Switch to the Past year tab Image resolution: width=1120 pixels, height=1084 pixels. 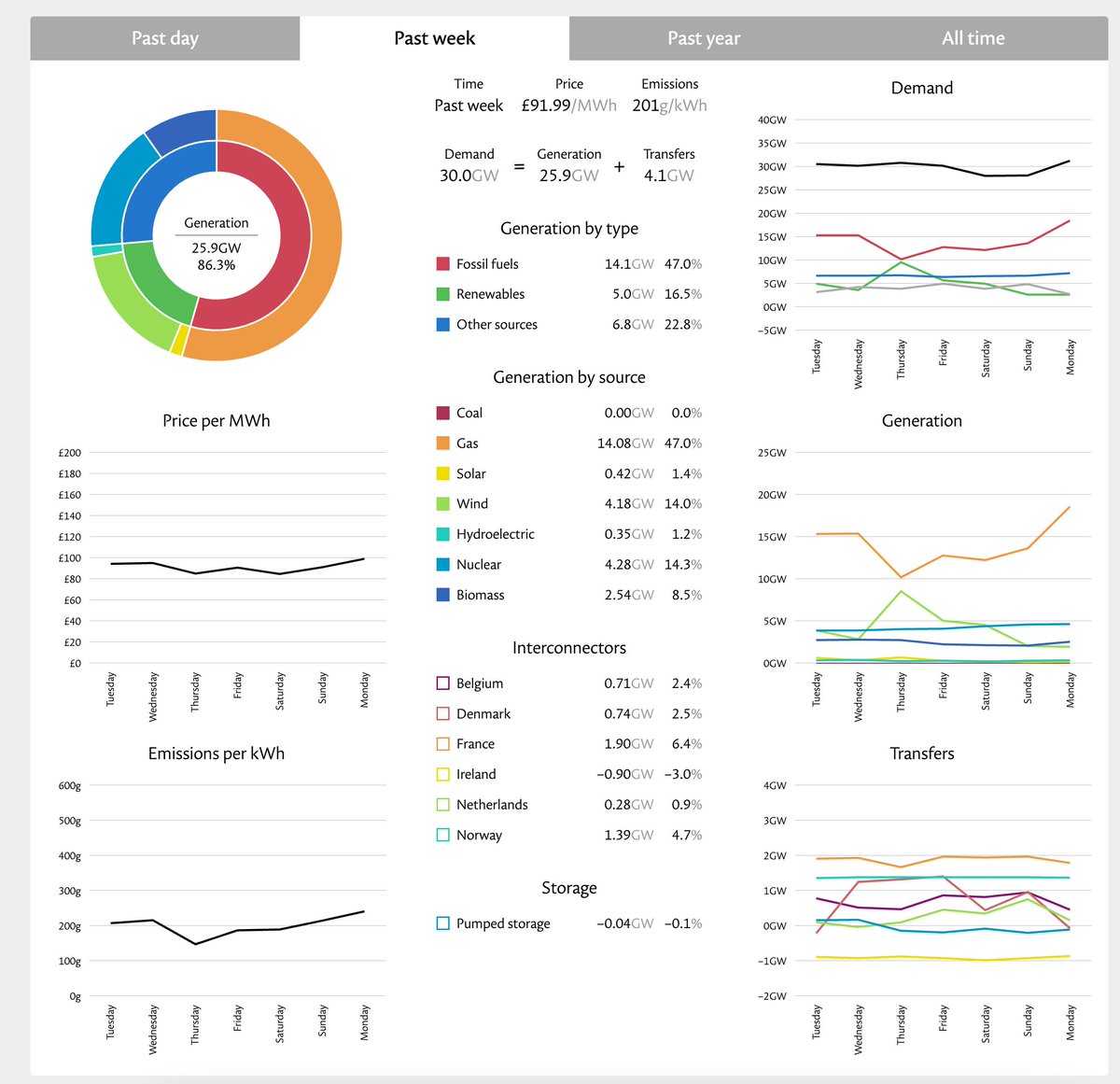coord(704,38)
